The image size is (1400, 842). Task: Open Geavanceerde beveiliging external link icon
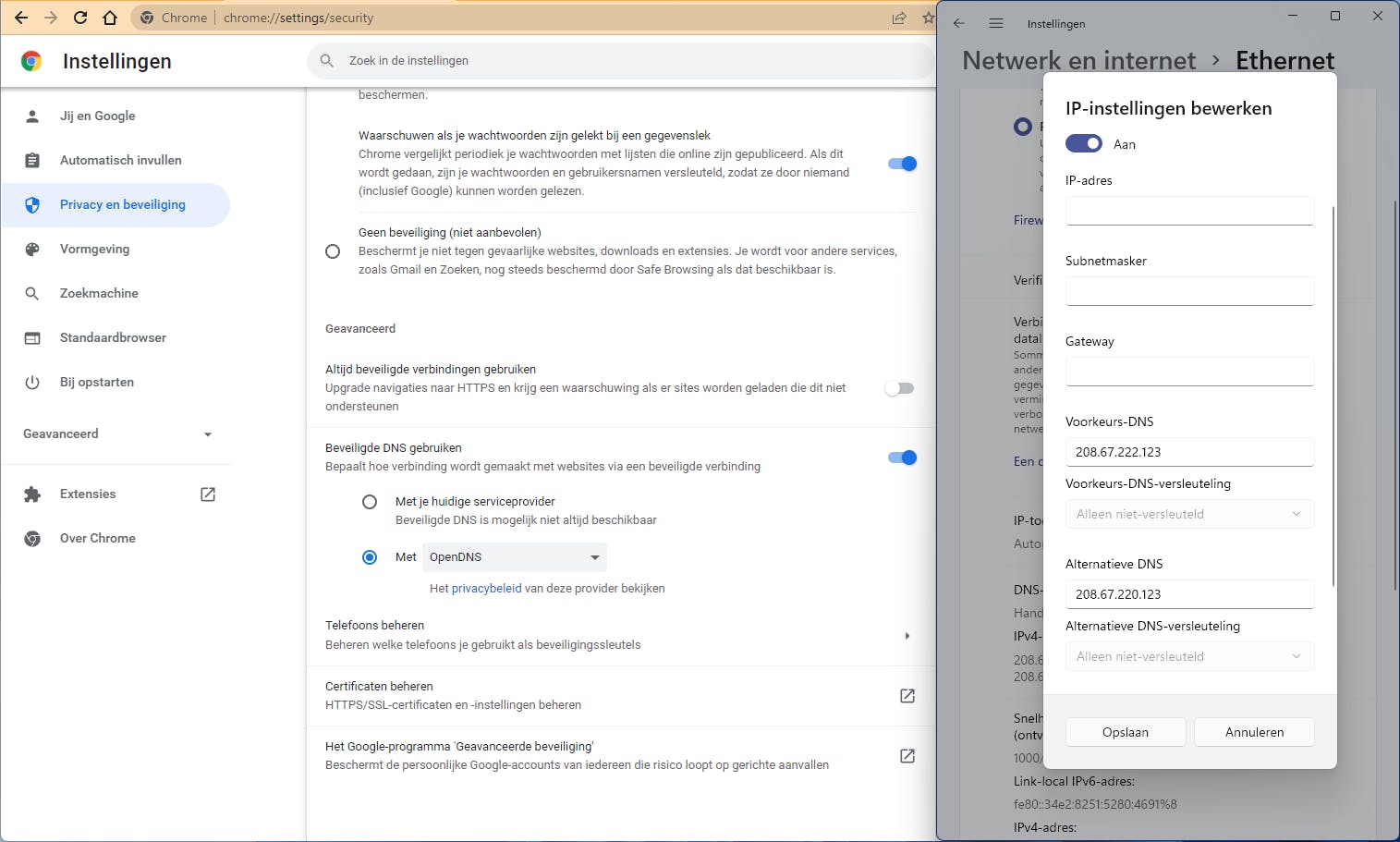pos(907,756)
